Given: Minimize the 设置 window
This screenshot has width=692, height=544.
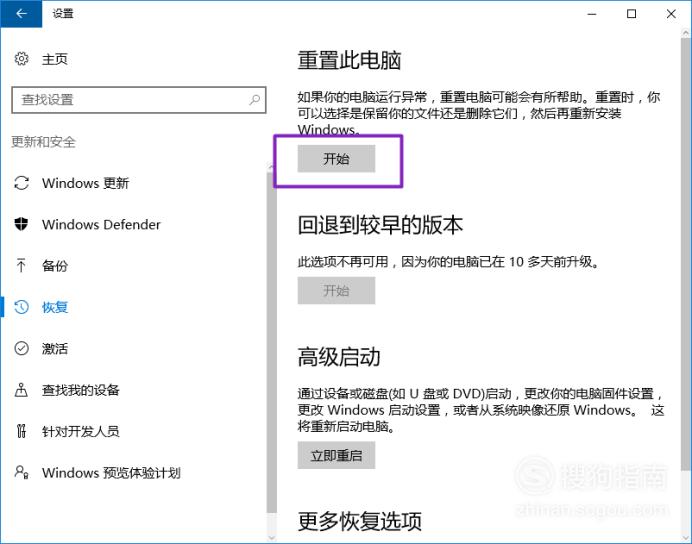Looking at the screenshot, I should pyautogui.click(x=592, y=14).
